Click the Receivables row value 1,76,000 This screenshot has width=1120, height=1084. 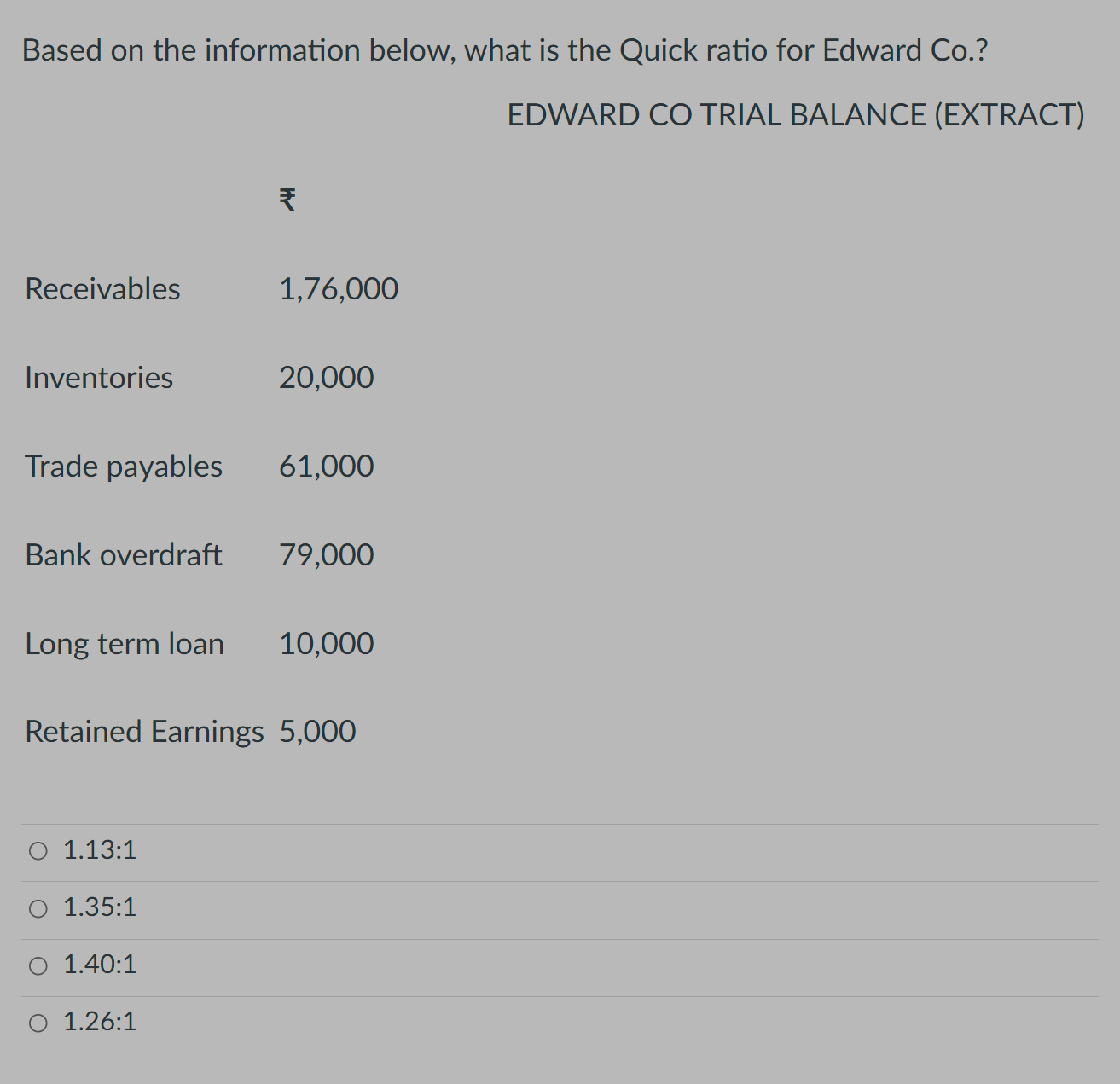coord(339,288)
